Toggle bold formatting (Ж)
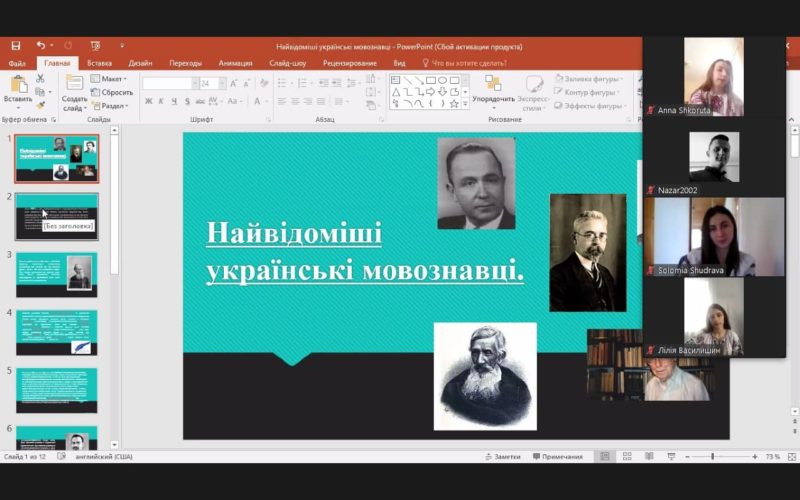Screen dimensions: 800x500 tap(148, 101)
